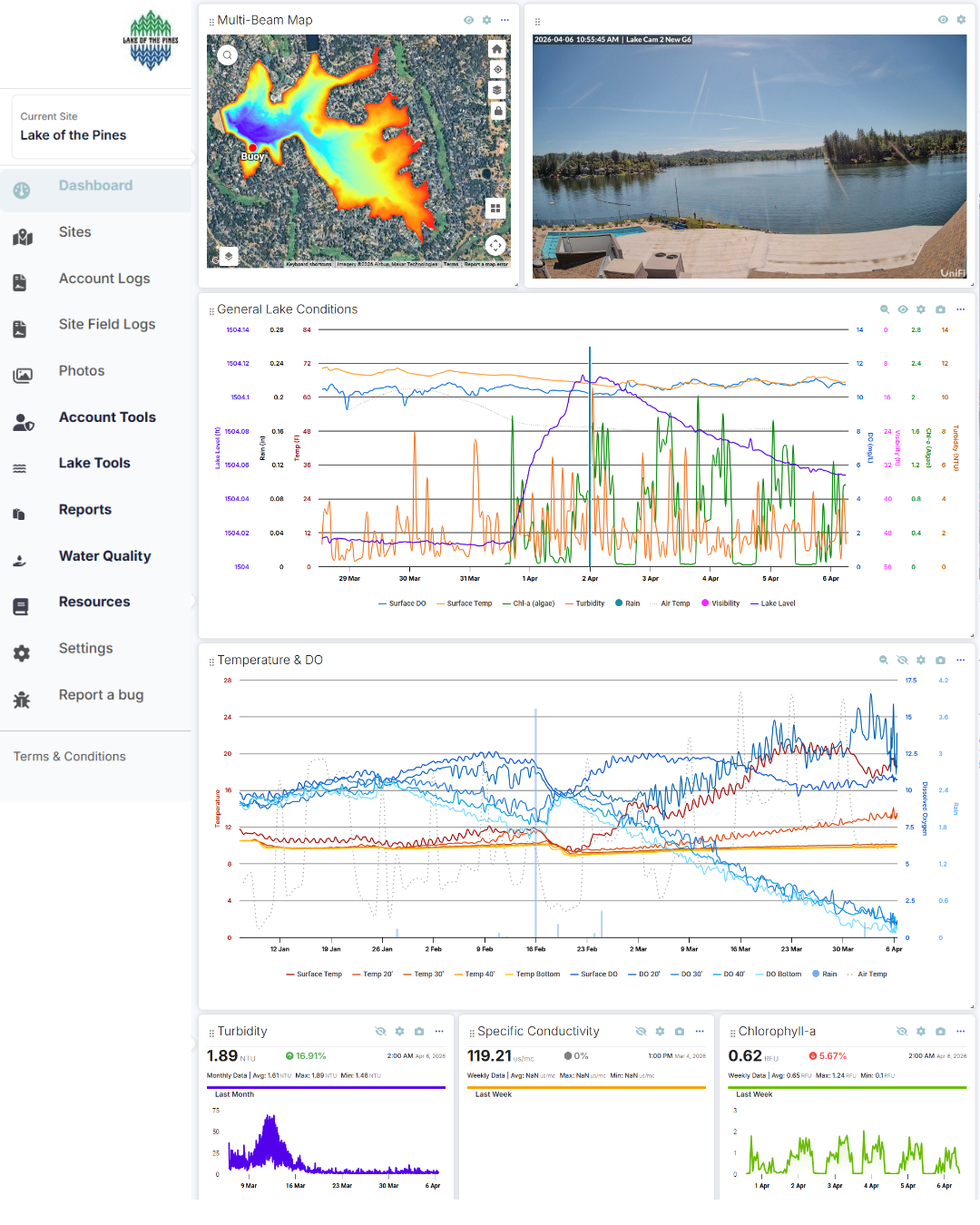The width and height of the screenshot is (980, 1225).
Task: Toggle the Rain legend item on Temperature & DO
Action: [x=827, y=974]
